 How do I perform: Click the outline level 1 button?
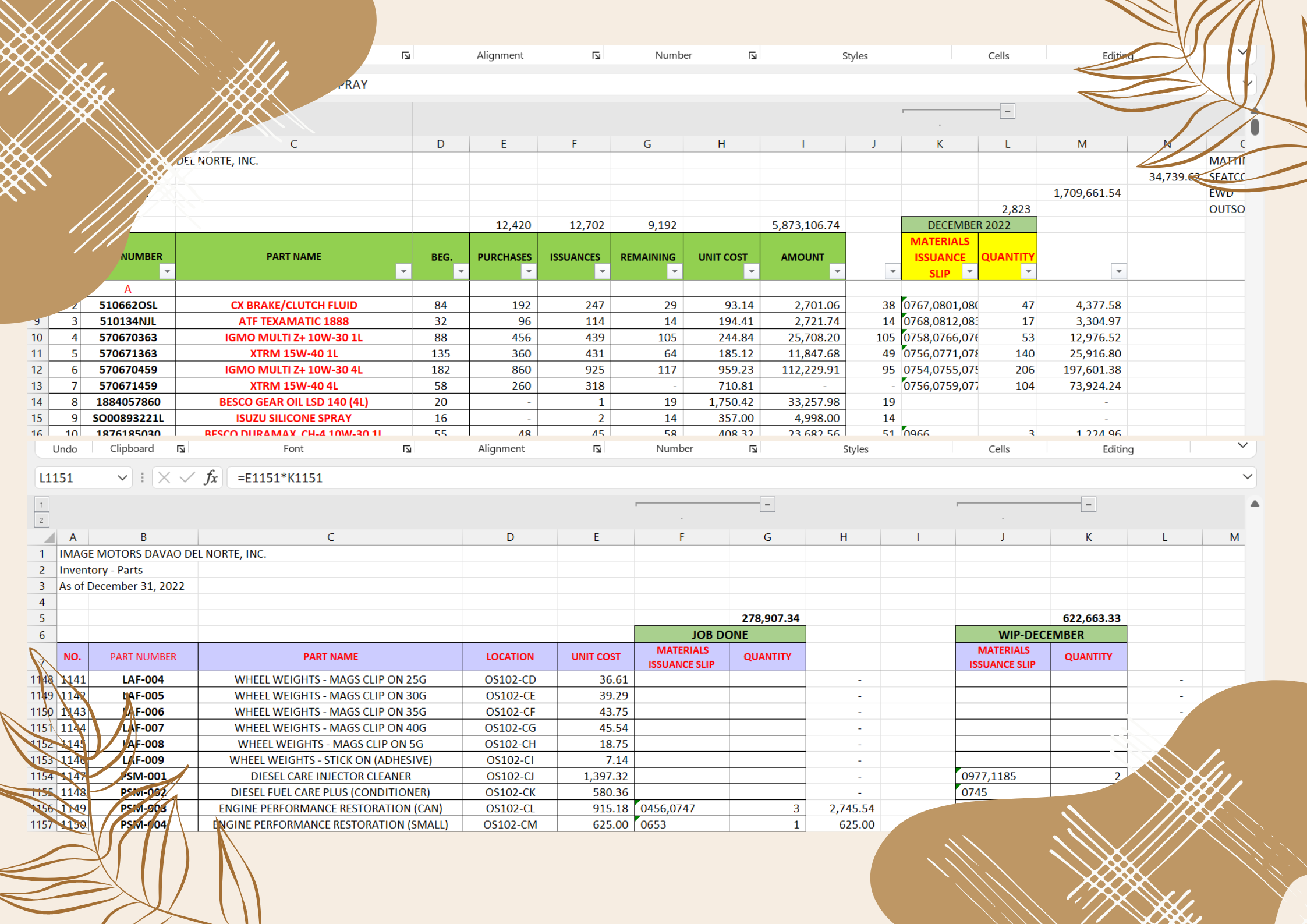[x=41, y=504]
